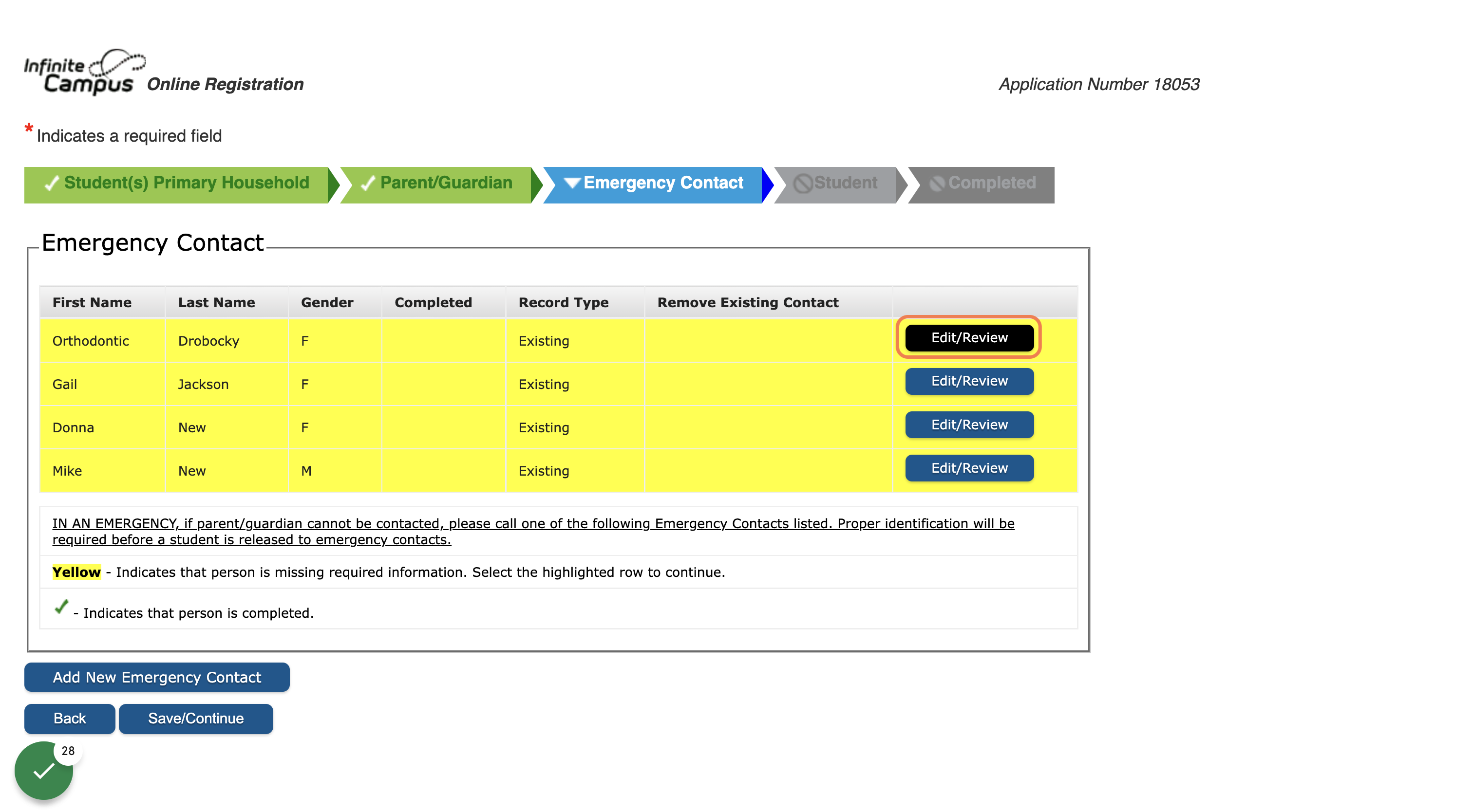Screen dimensions: 1473x812
Task: Edit/Review Gail Jackson's contact record
Action: [x=969, y=381]
